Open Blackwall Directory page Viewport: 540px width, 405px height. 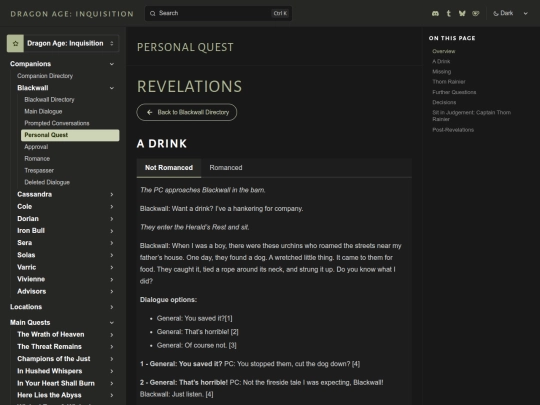[49, 100]
